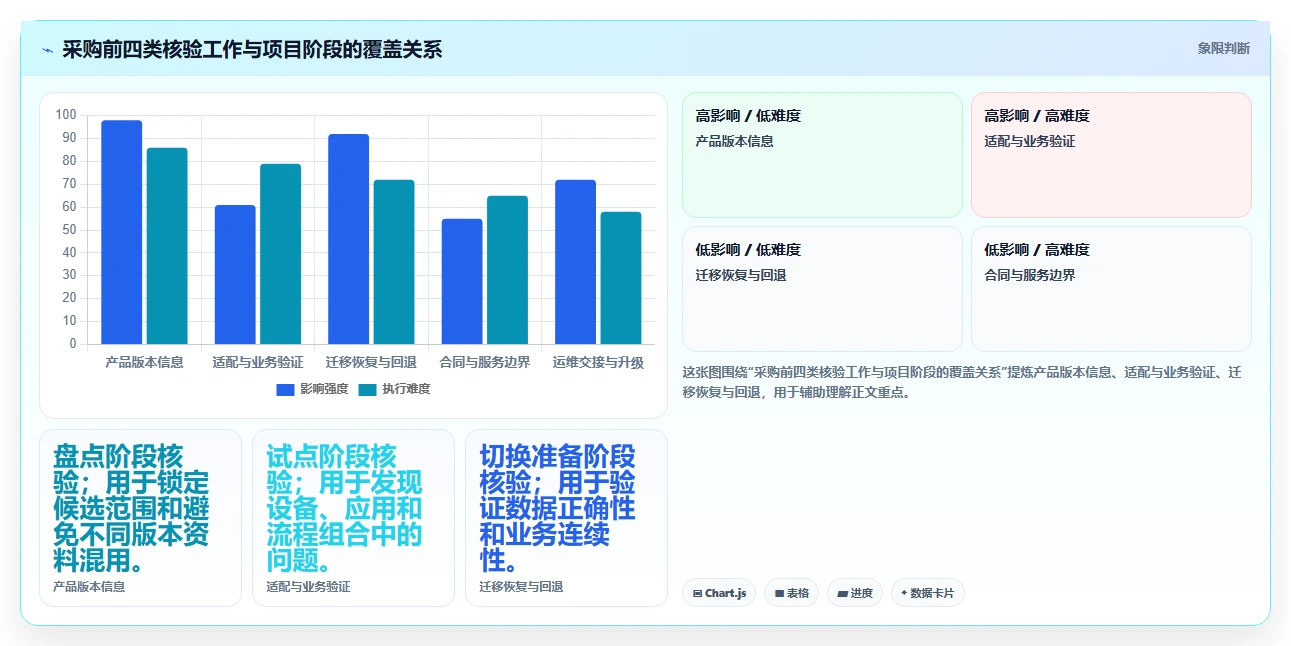
Task: Select the 进度 tag chip
Action: point(855,593)
